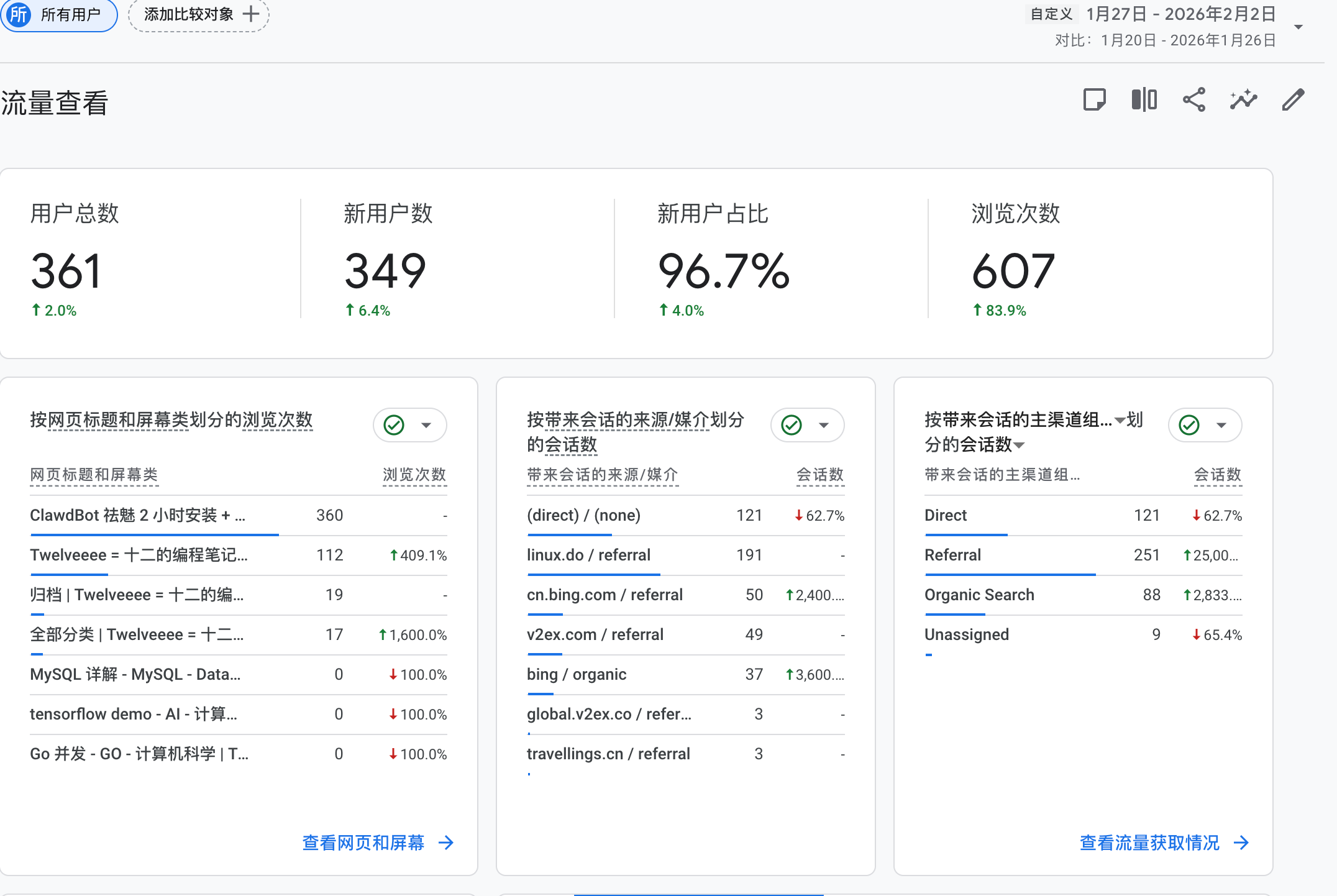Toggle green check on page title card
Screen dimensions: 1337x896
click(x=394, y=425)
